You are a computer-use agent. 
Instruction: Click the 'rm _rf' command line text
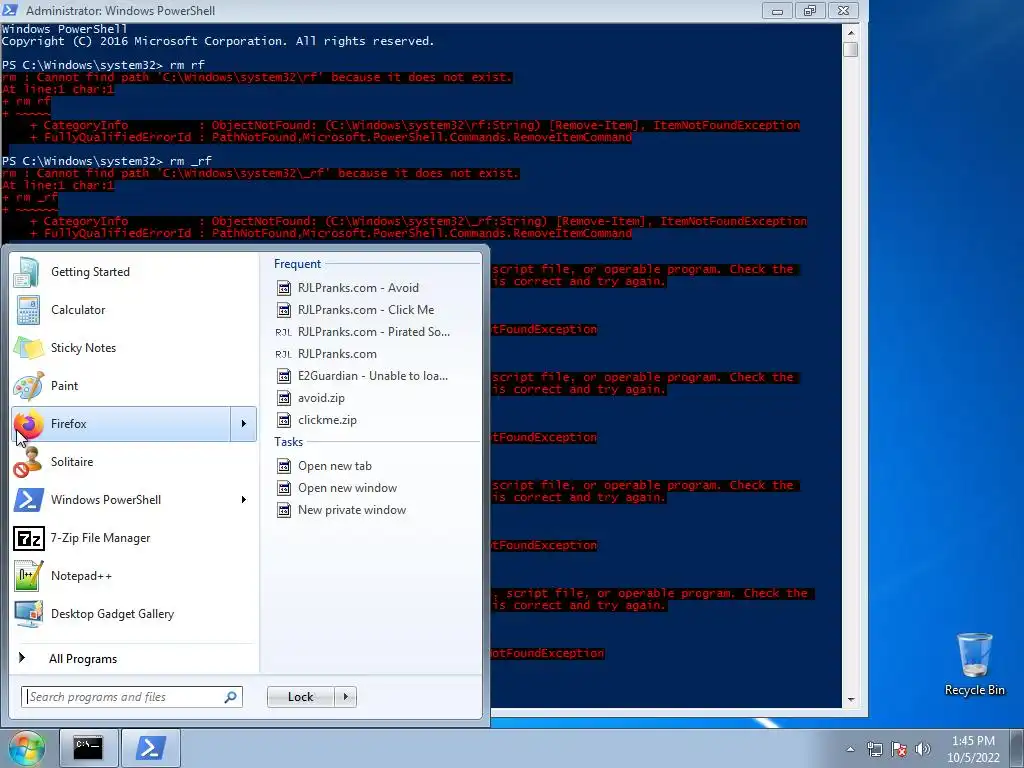(x=191, y=161)
